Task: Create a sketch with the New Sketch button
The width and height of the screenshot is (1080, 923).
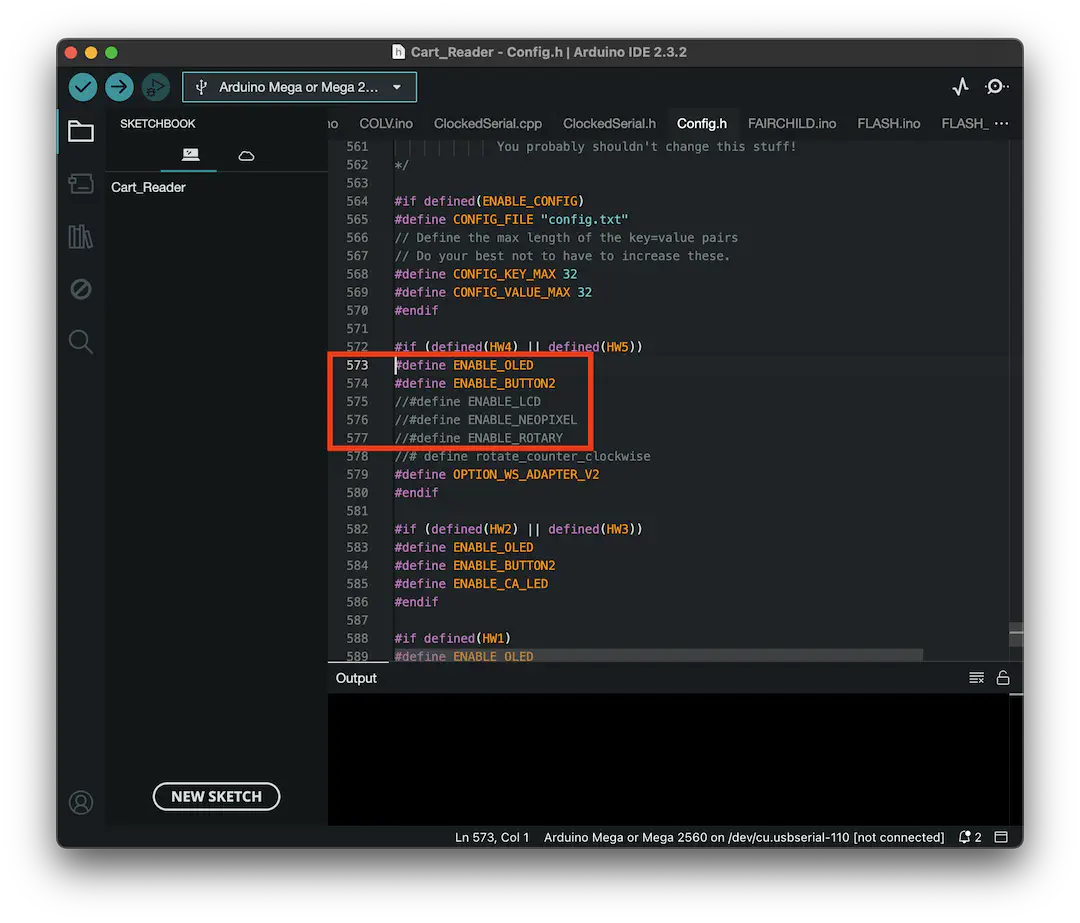Action: click(x=216, y=796)
